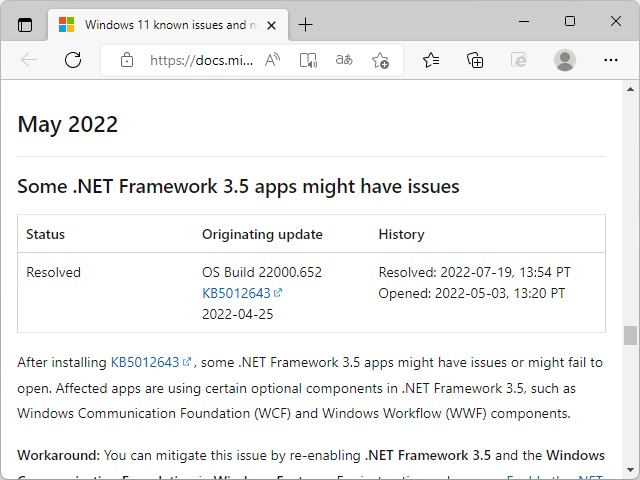This screenshot has height=480, width=640.
Task: Enter Immersive Reader mode
Action: click(x=308, y=60)
